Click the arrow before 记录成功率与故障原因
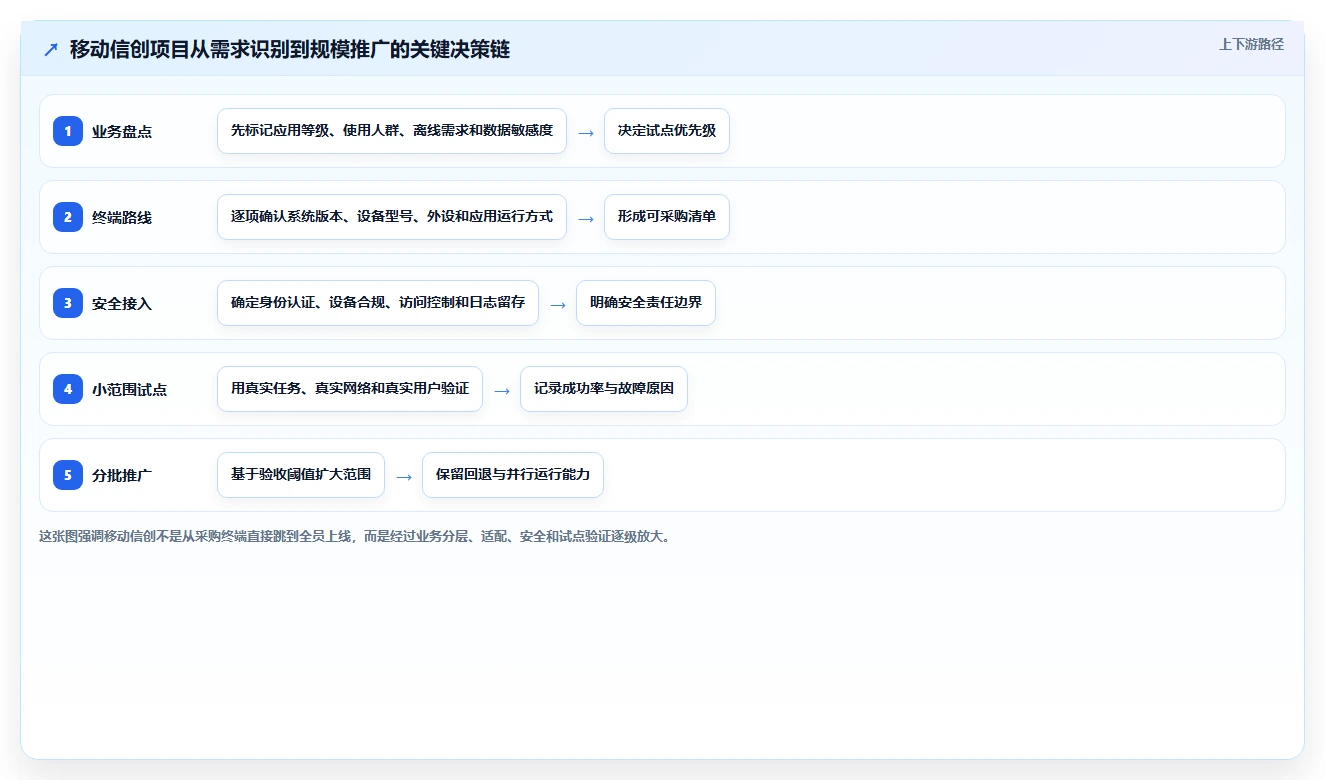The width and height of the screenshot is (1325, 780). point(502,390)
